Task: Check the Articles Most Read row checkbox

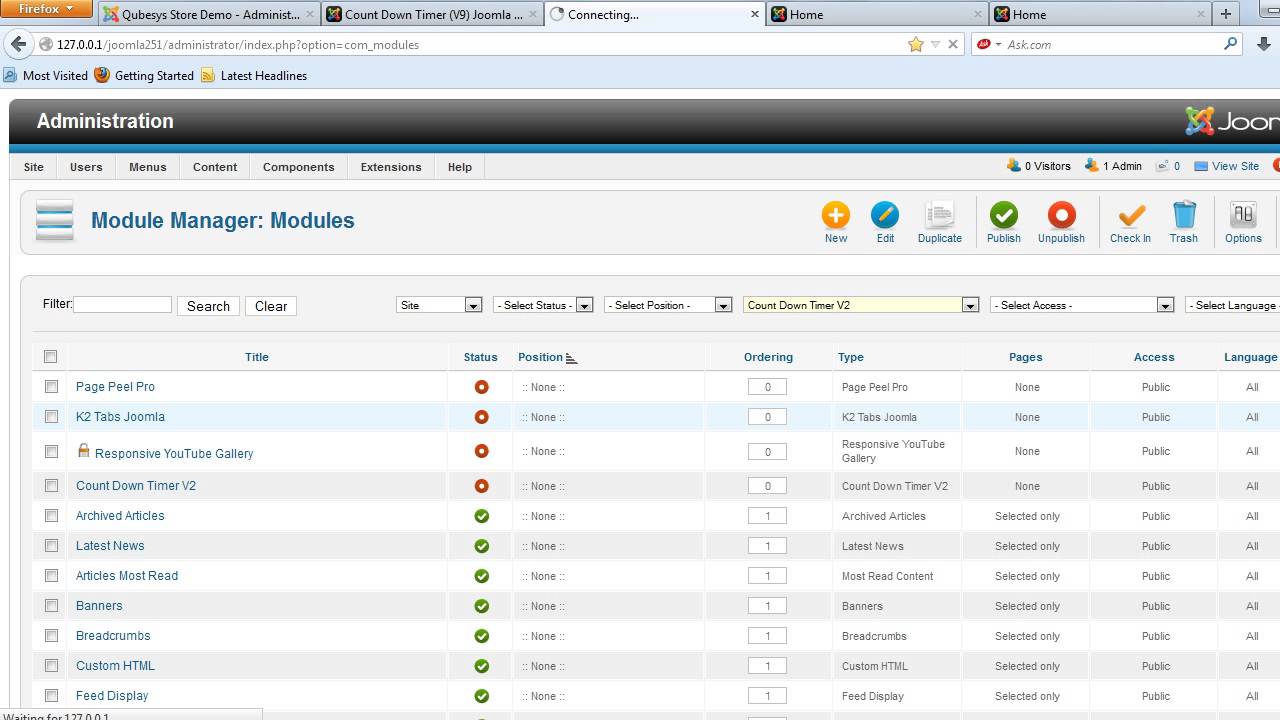Action: [51, 575]
